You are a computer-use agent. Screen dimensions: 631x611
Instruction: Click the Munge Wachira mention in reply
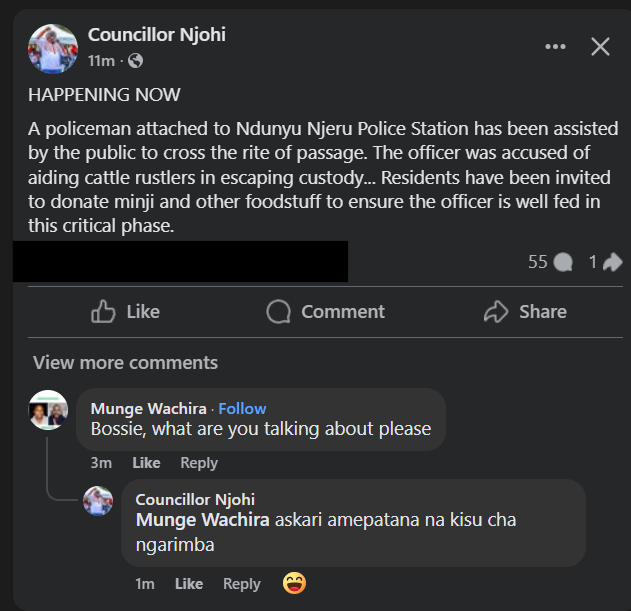click(x=202, y=520)
